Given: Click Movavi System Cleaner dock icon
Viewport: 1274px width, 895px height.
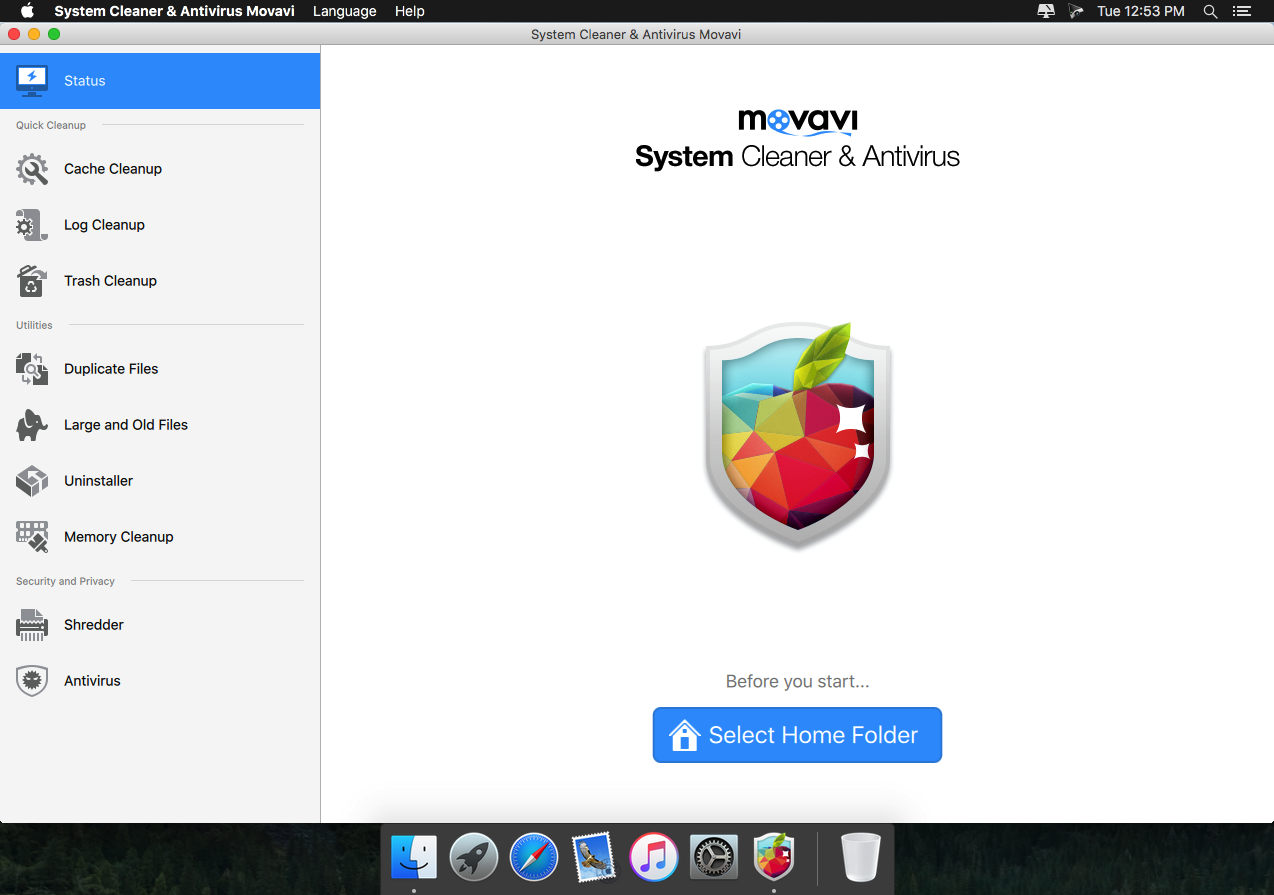Looking at the screenshot, I should click(x=774, y=857).
